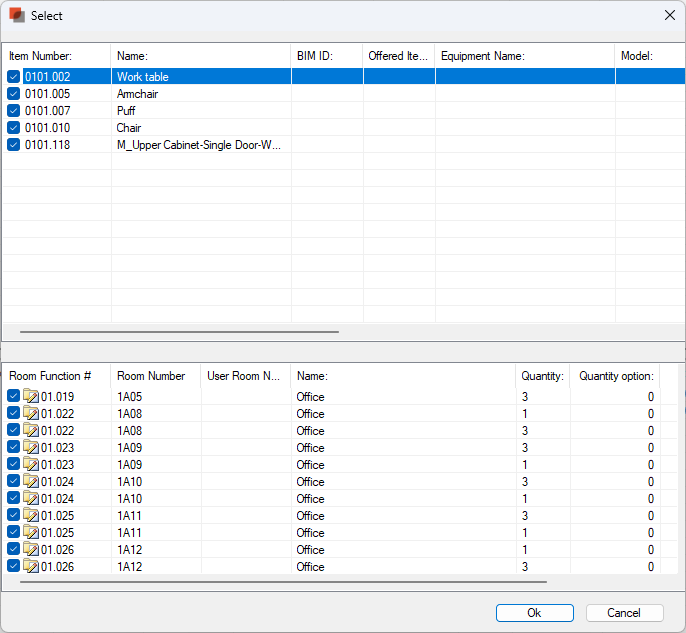Toggle the checkbox for Armchair item 0101.005
The height and width of the screenshot is (633, 686).
tap(14, 94)
